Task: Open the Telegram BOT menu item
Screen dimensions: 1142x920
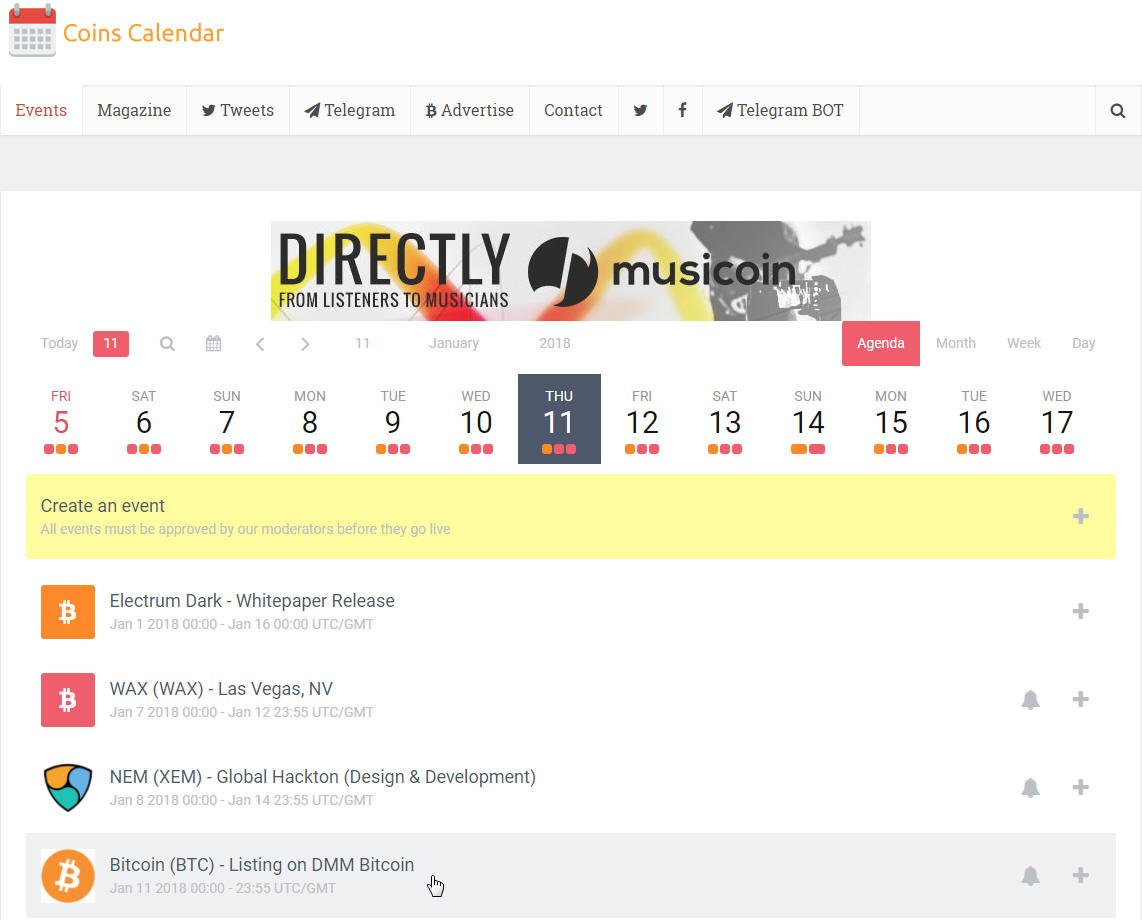Action: (x=780, y=111)
